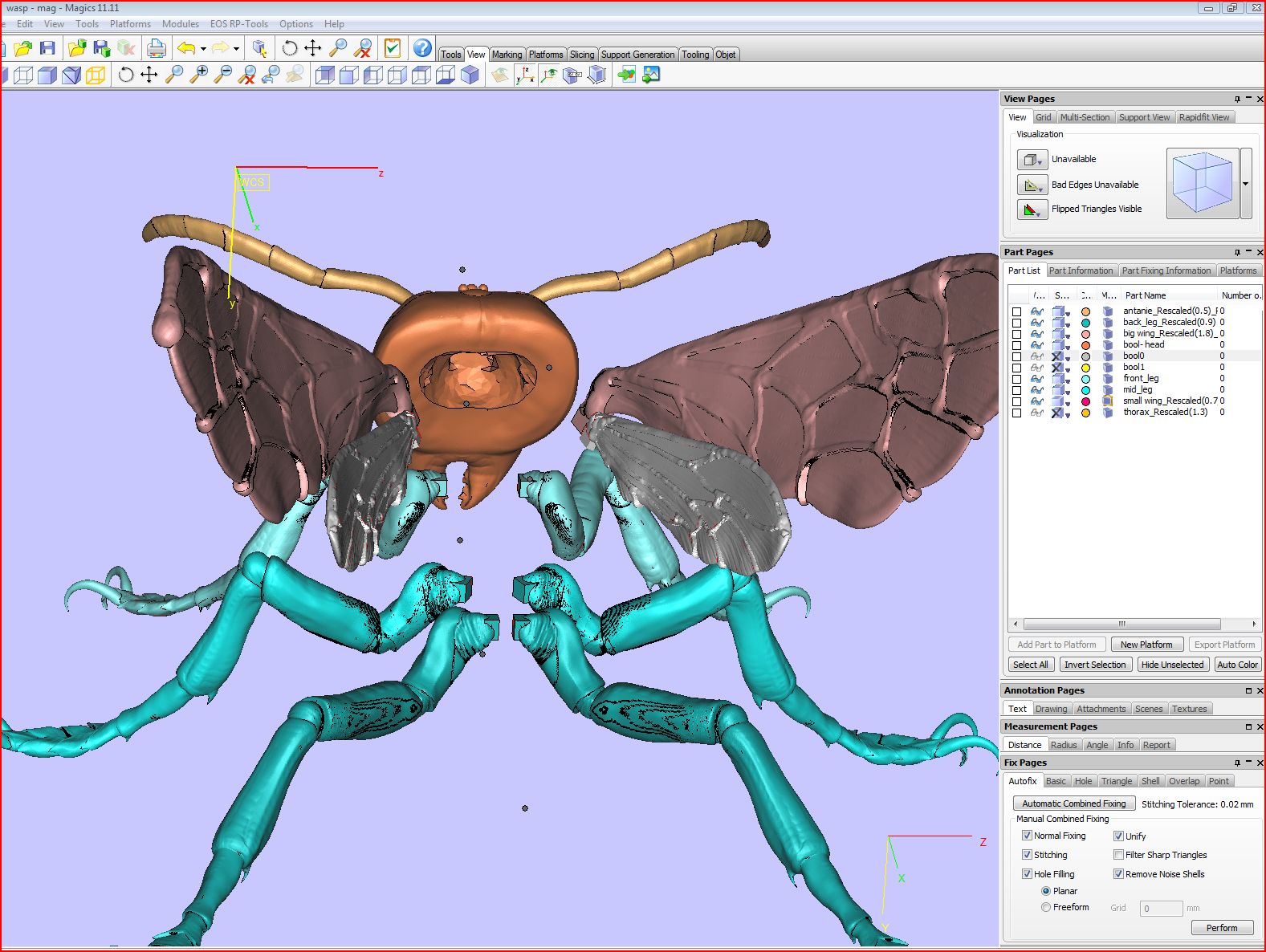Image resolution: width=1266 pixels, height=952 pixels.
Task: Expand the visualization cube preview dropdown
Action: [x=1245, y=184]
